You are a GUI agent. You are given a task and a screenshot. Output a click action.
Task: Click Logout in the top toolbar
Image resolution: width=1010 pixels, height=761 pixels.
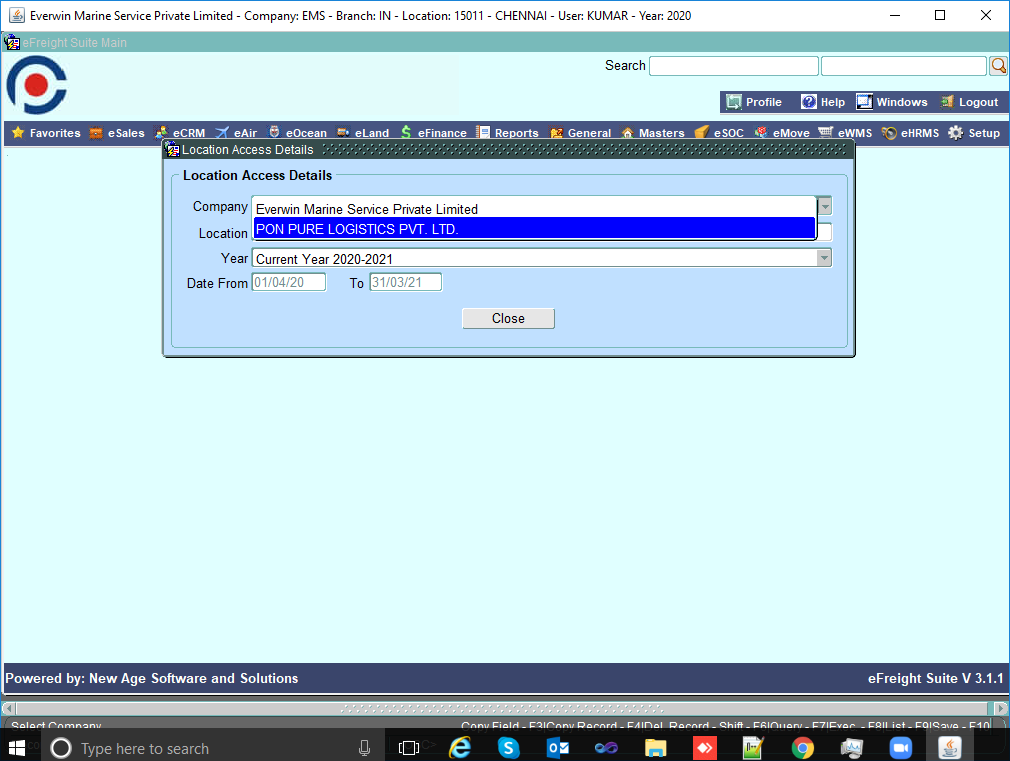[969, 102]
